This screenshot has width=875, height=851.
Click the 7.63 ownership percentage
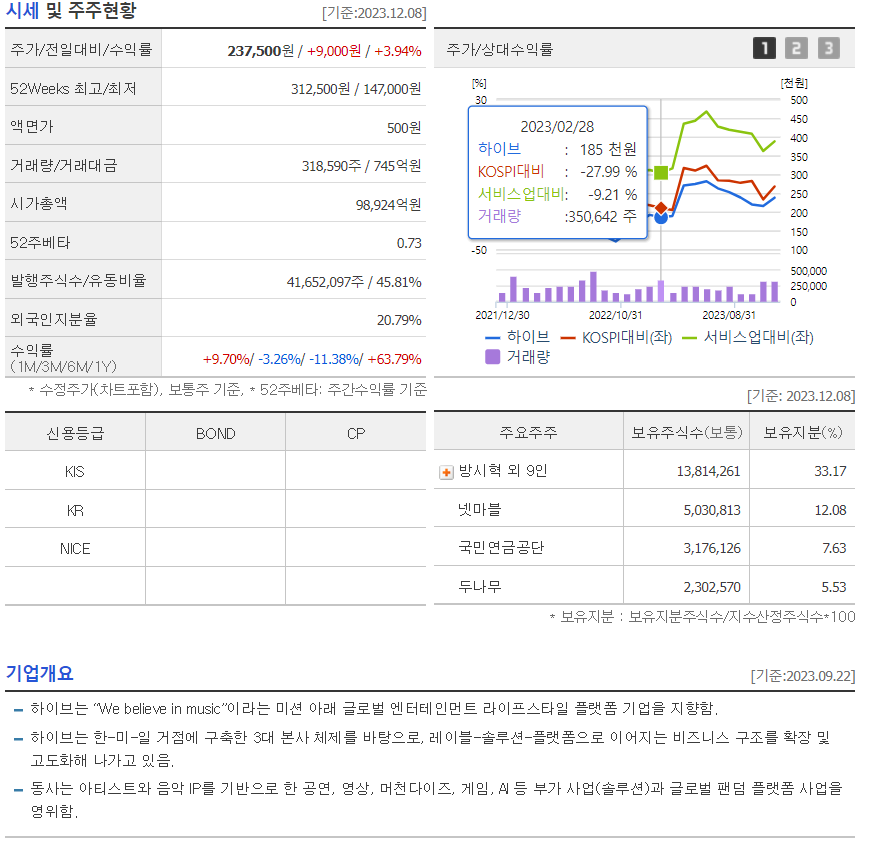pos(834,549)
